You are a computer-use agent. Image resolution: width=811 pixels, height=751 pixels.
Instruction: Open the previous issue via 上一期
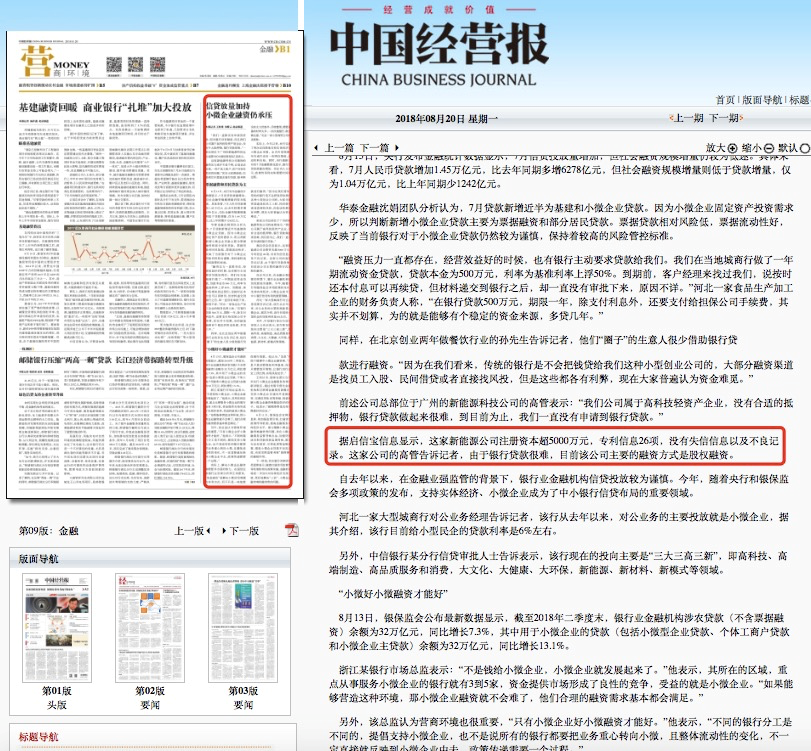(686, 118)
